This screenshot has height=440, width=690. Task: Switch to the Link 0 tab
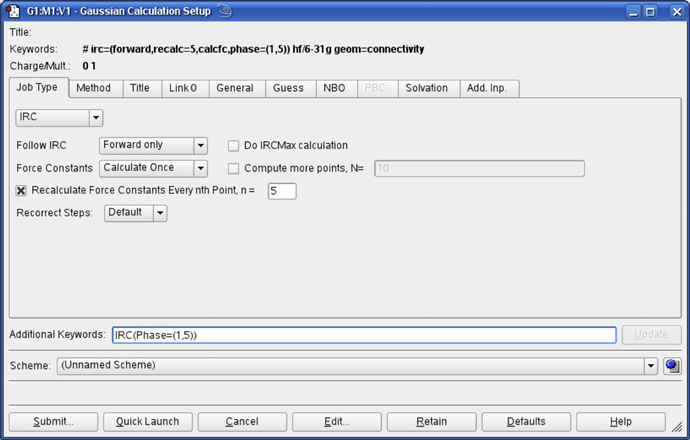pyautogui.click(x=183, y=88)
